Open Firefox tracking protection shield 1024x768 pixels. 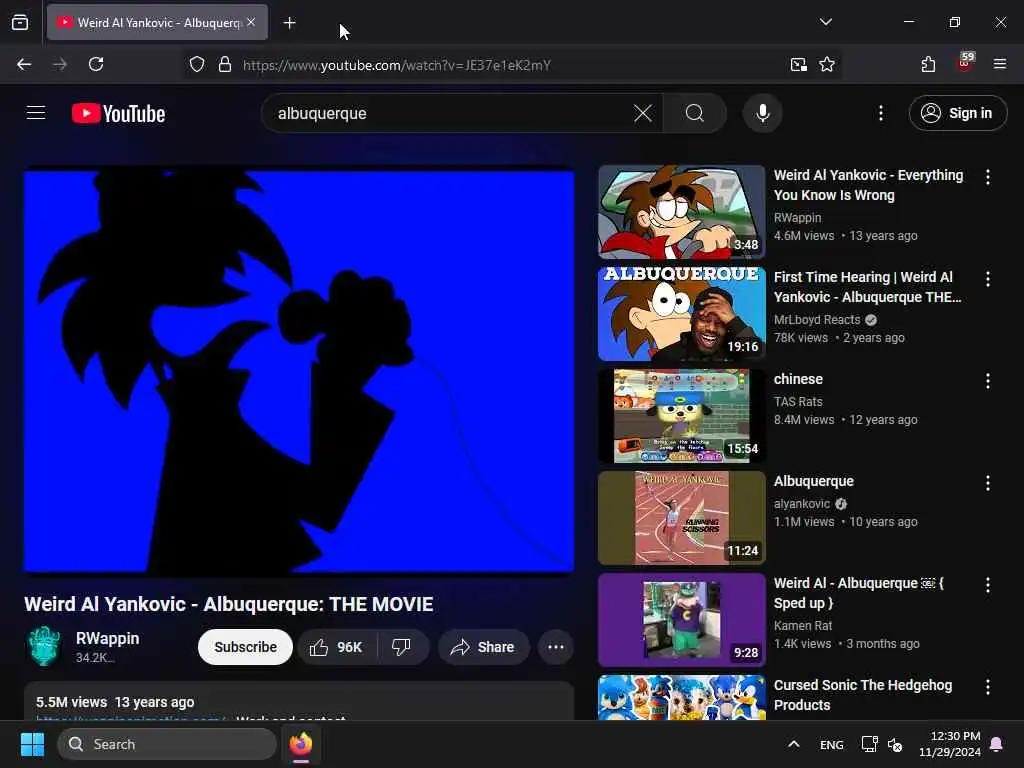(197, 64)
